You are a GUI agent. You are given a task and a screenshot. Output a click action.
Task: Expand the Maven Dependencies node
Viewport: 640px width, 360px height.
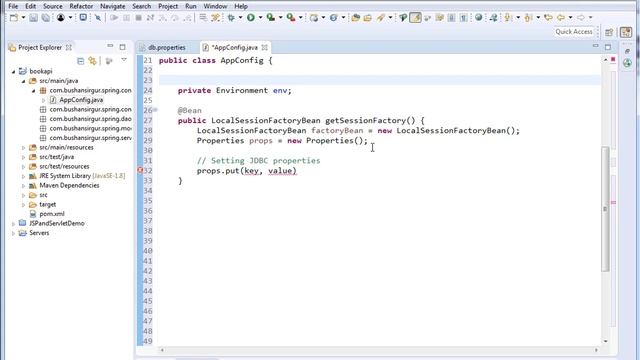(x=24, y=185)
